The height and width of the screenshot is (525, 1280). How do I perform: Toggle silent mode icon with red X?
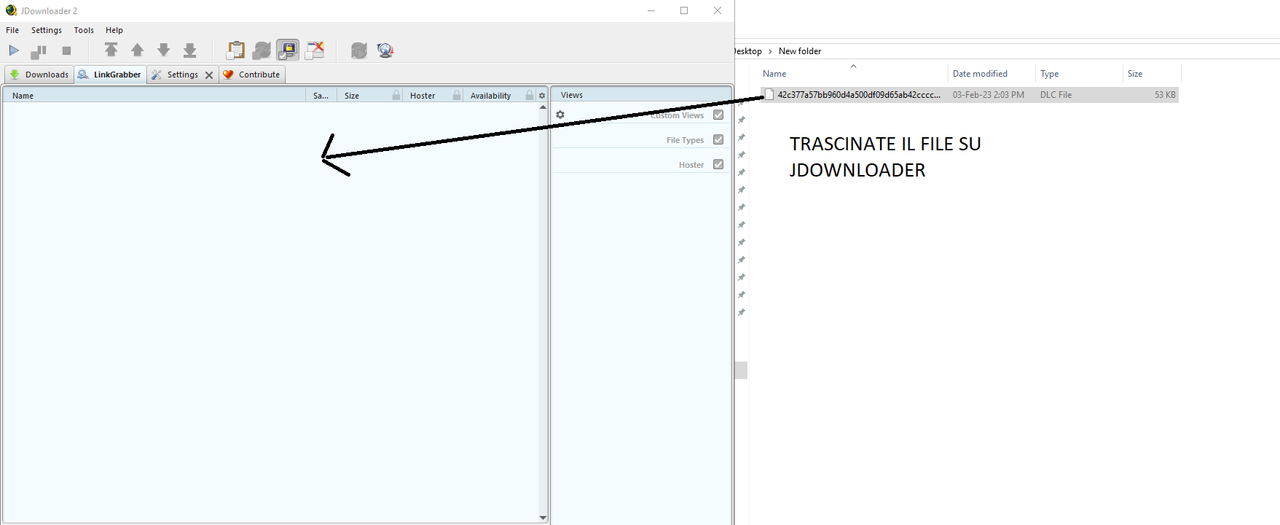315,50
